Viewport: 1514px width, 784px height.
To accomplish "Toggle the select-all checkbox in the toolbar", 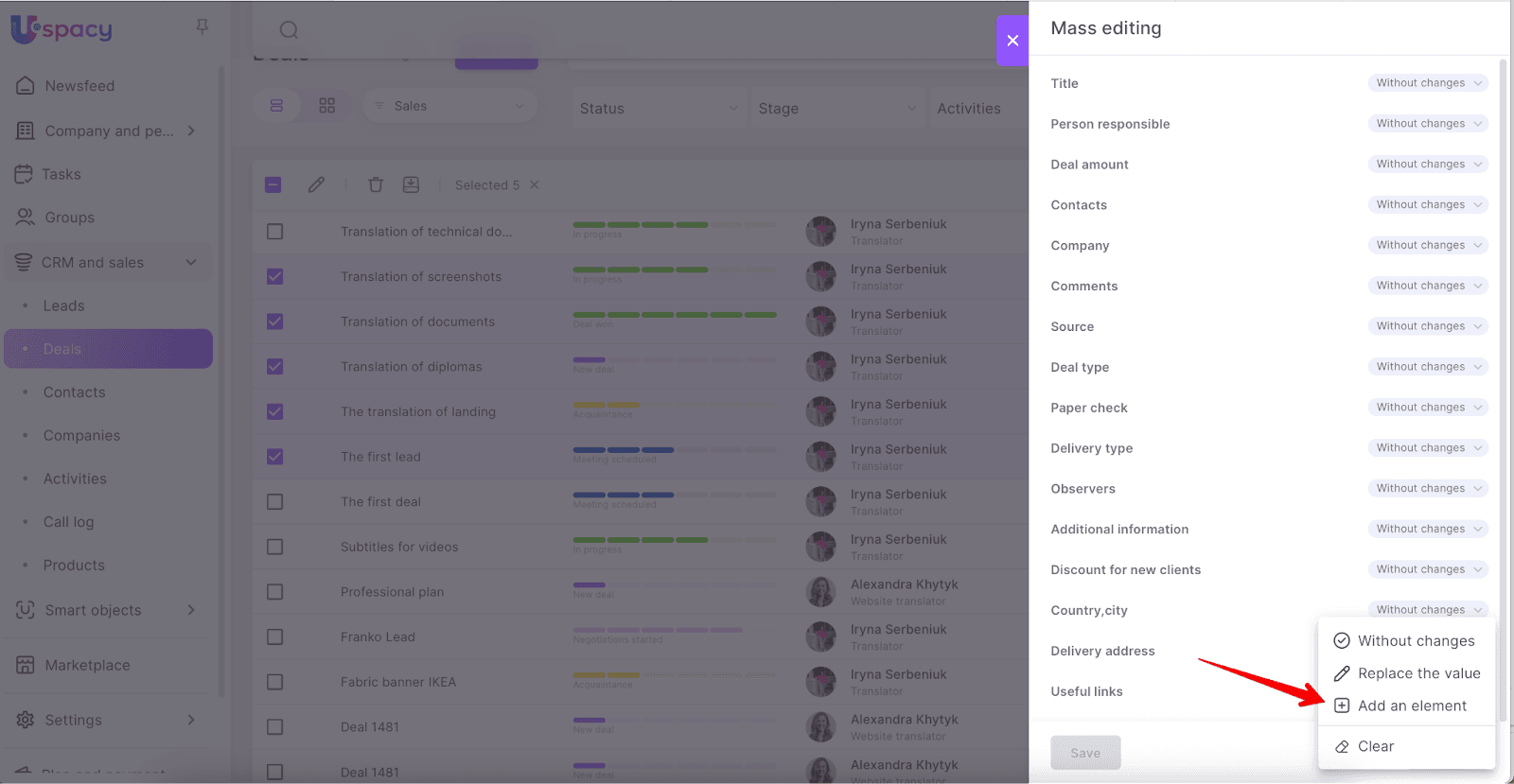I will click(x=273, y=185).
